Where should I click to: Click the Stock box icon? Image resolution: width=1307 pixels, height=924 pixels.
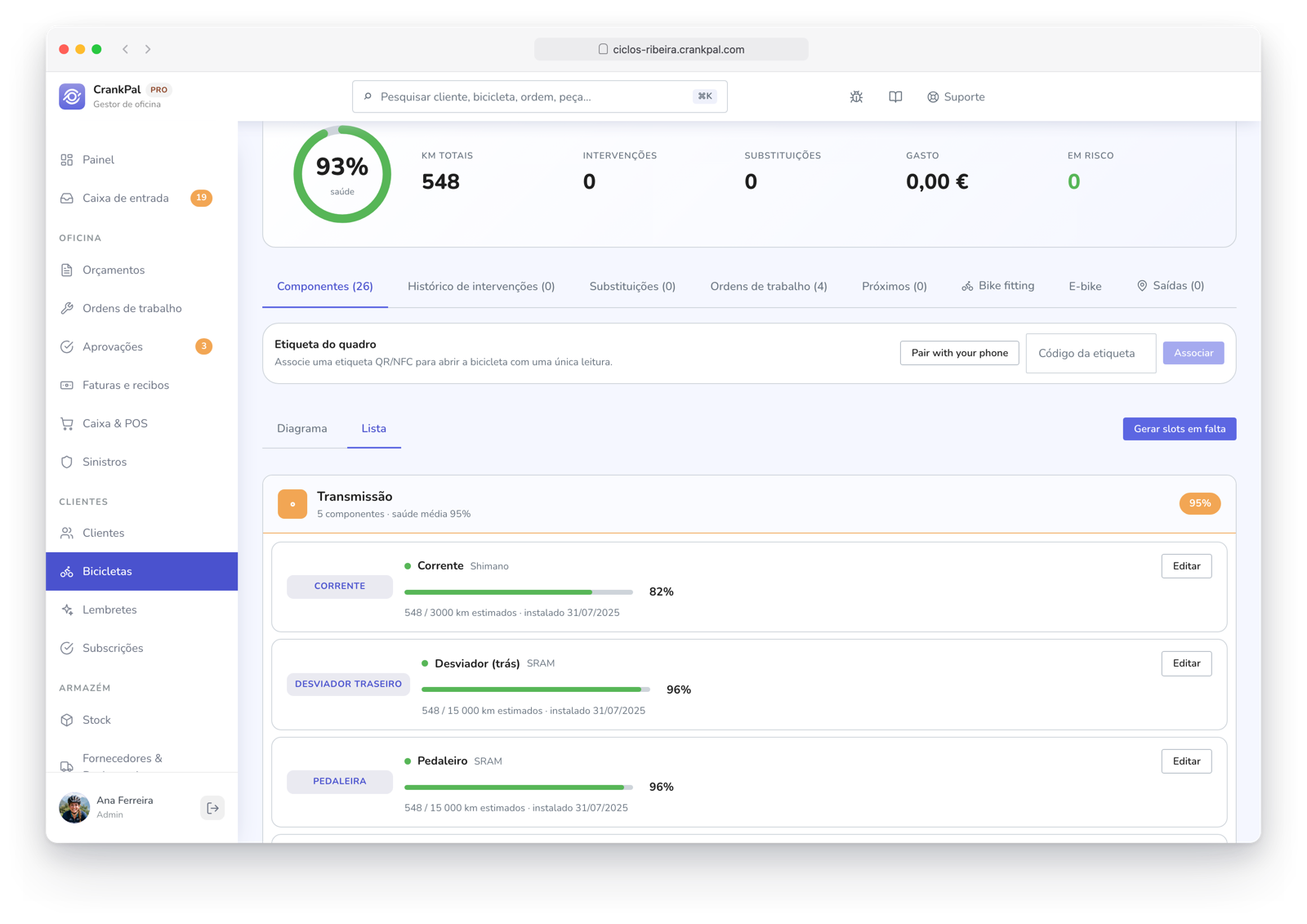tap(67, 720)
